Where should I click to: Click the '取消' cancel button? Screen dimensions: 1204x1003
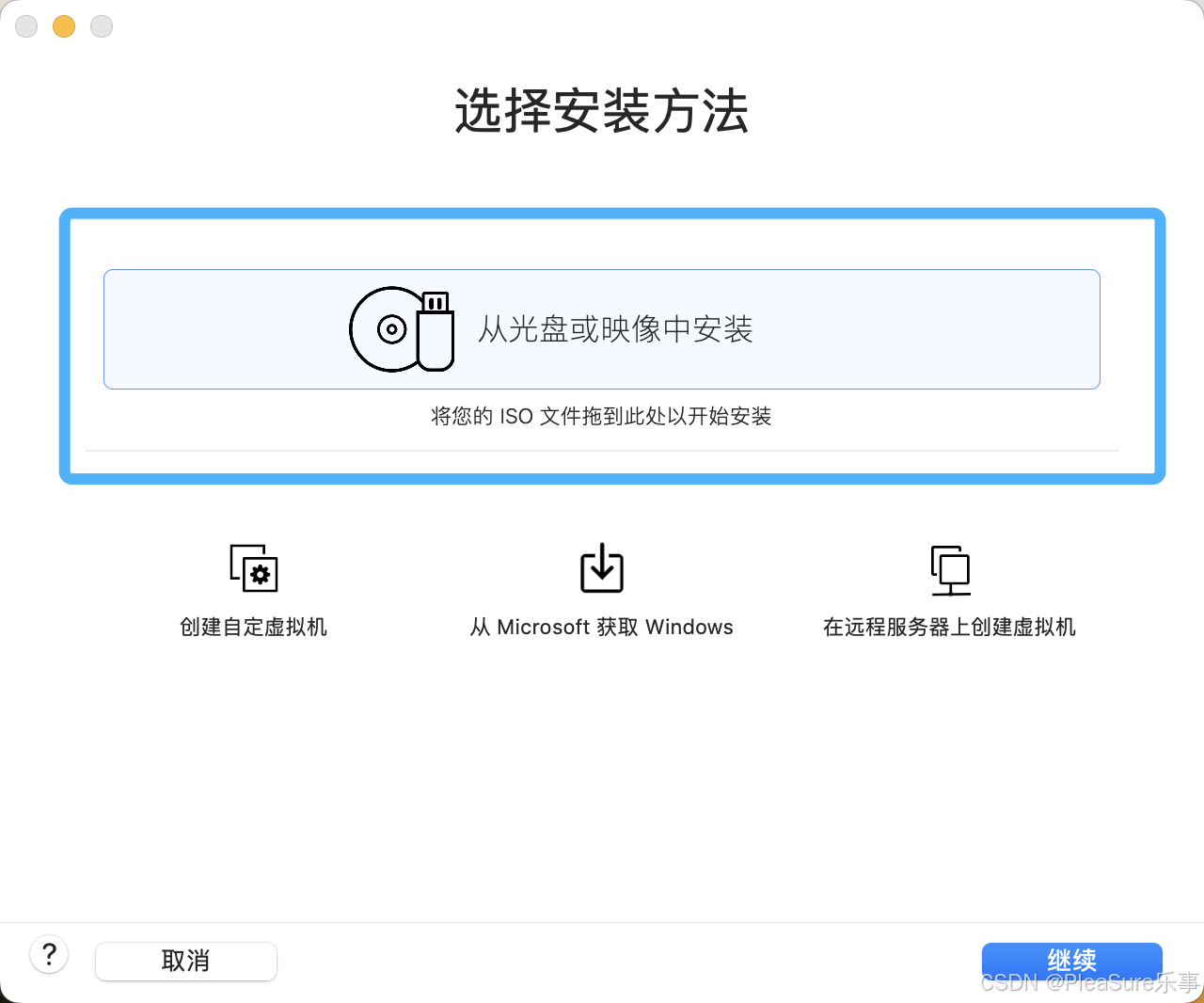pos(186,961)
